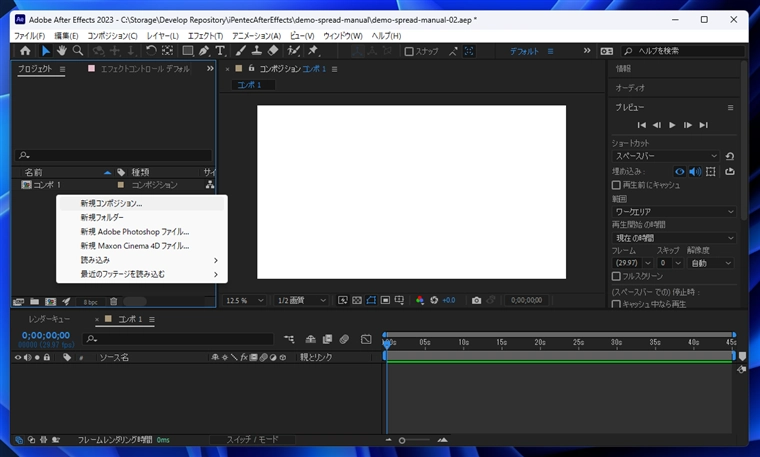The height and width of the screenshot is (457, 760).
Task: Open the エフェクト(T) menu
Action: (x=206, y=36)
